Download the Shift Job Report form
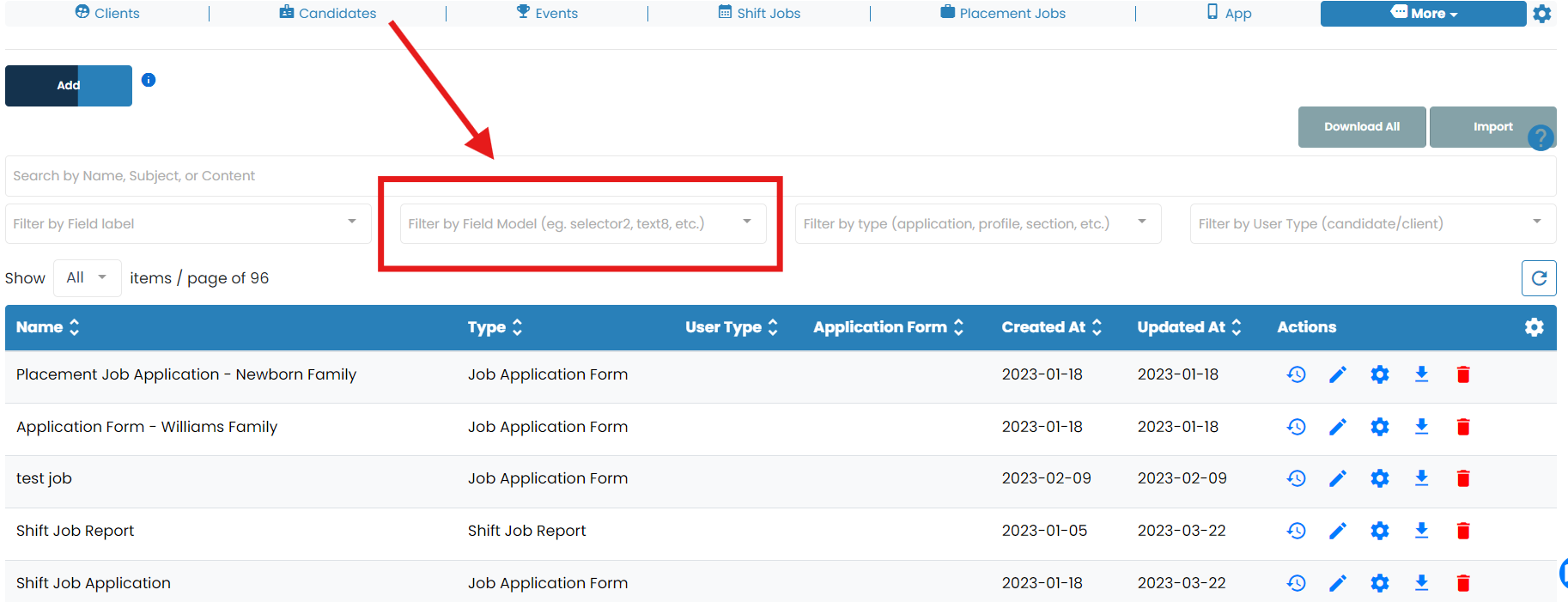Image resolution: width=1568 pixels, height=602 pixels. 1421,531
